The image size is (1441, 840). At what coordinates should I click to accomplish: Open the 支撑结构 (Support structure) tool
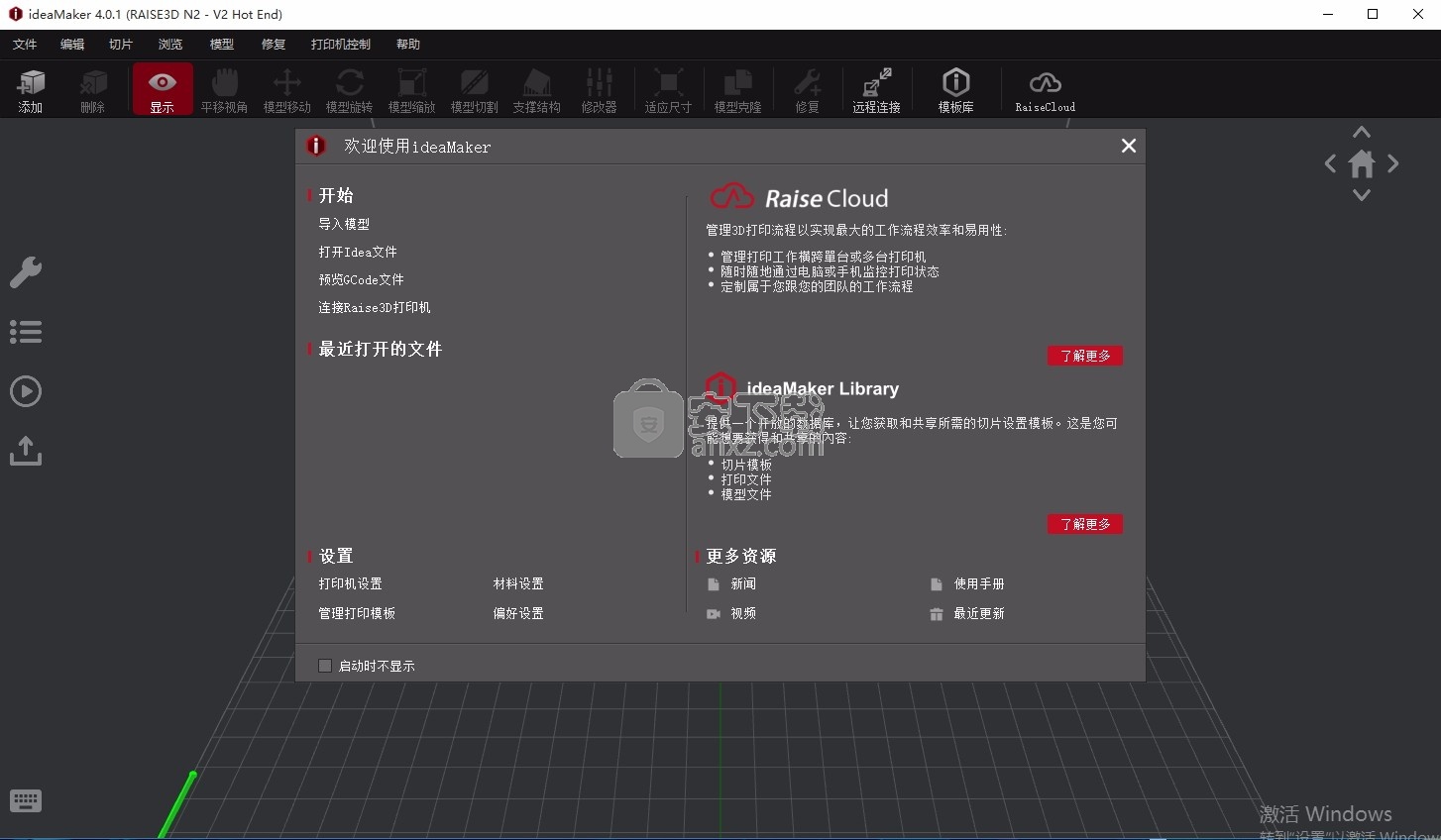[537, 90]
